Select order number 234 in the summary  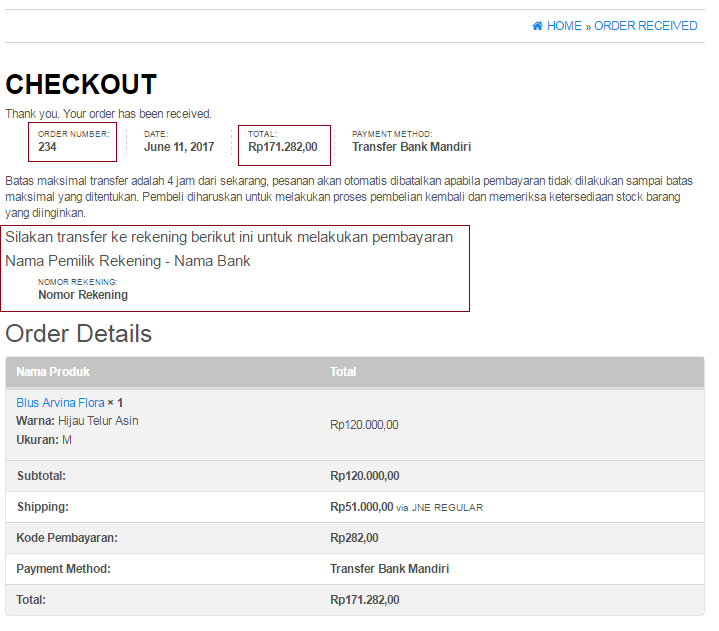47,147
